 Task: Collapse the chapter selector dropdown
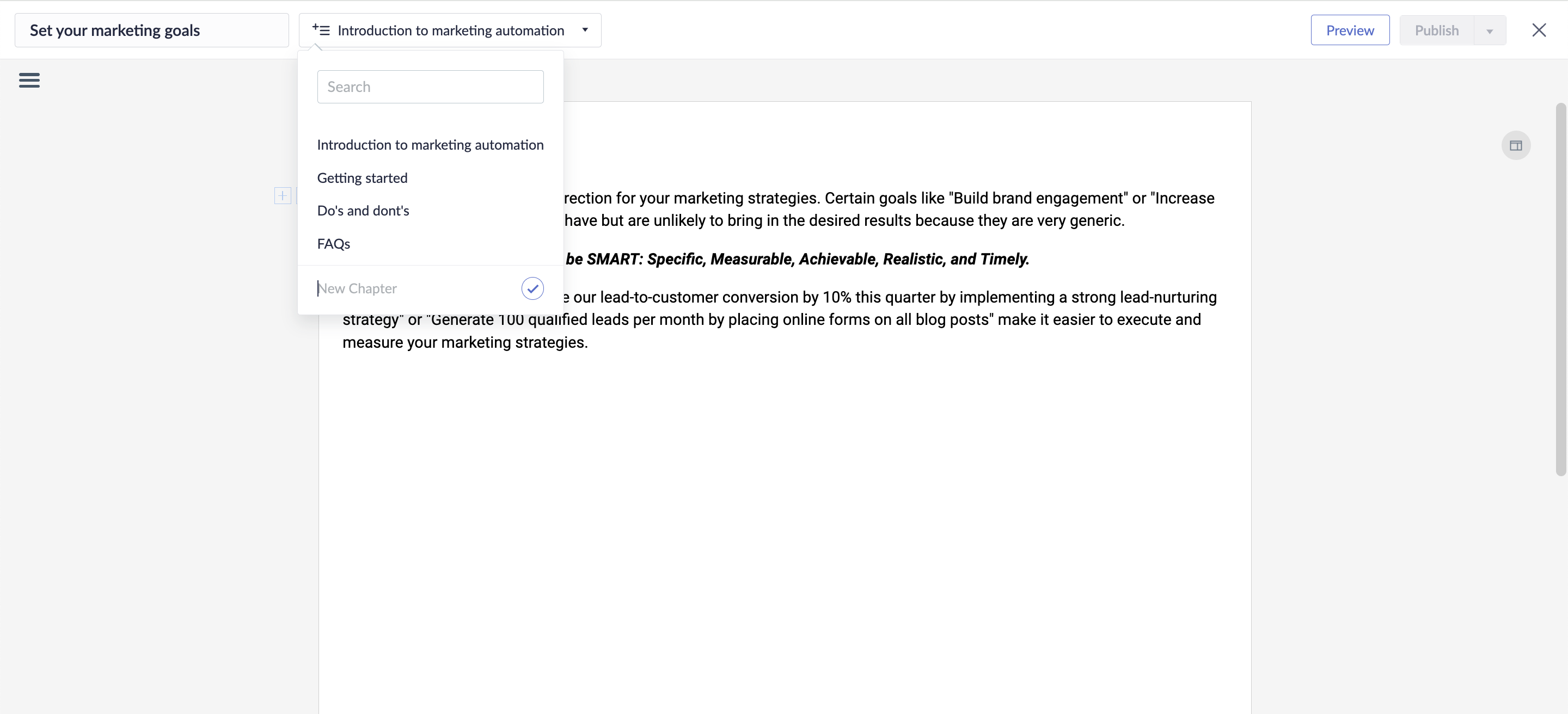point(584,30)
